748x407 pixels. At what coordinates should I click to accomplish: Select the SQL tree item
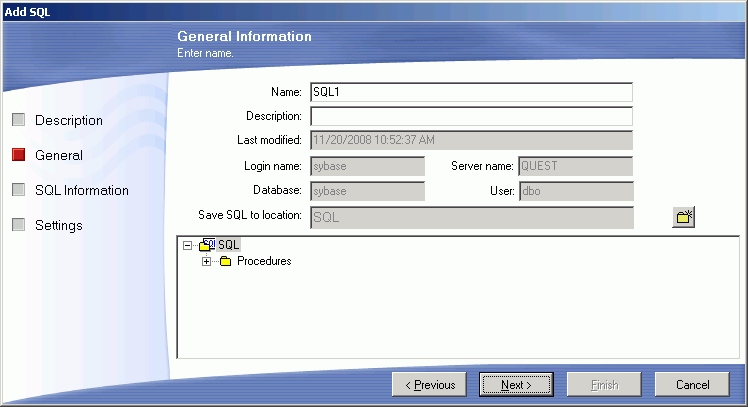tap(229, 245)
